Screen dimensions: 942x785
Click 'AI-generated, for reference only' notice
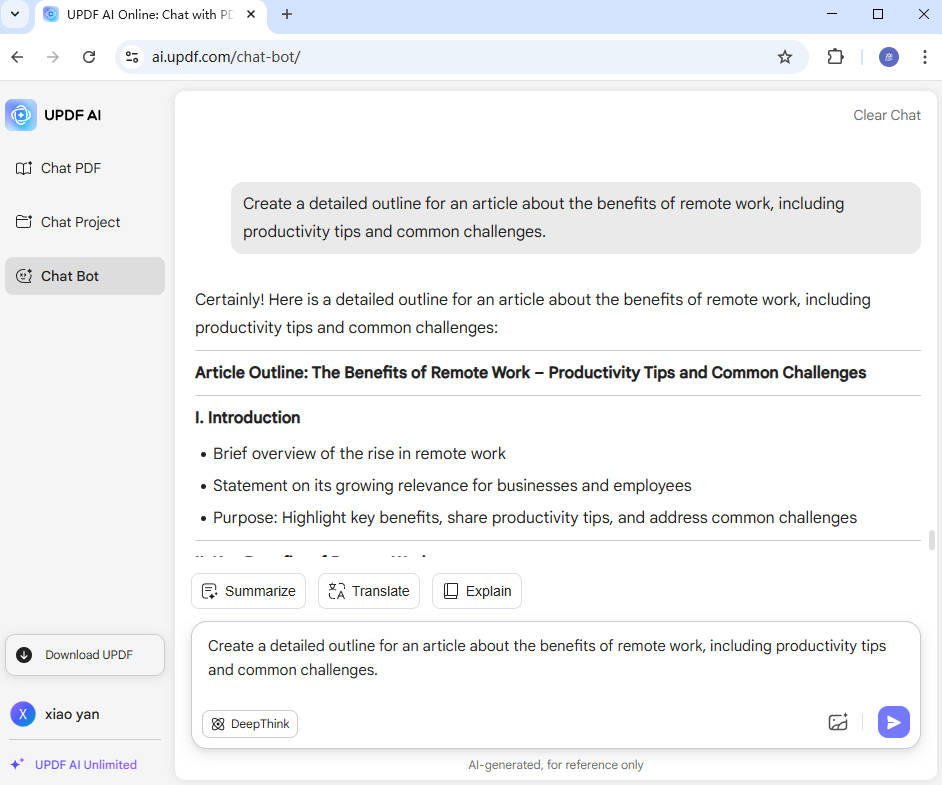(556, 765)
